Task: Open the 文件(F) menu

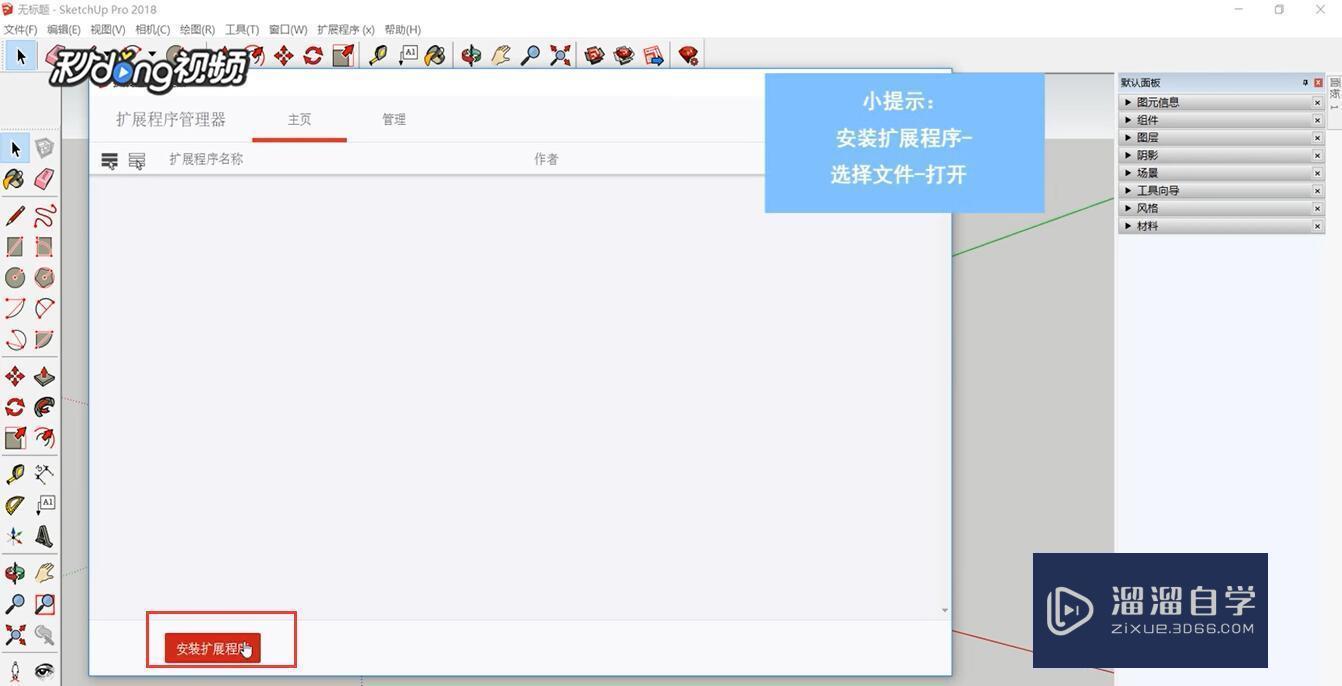Action: tap(21, 30)
